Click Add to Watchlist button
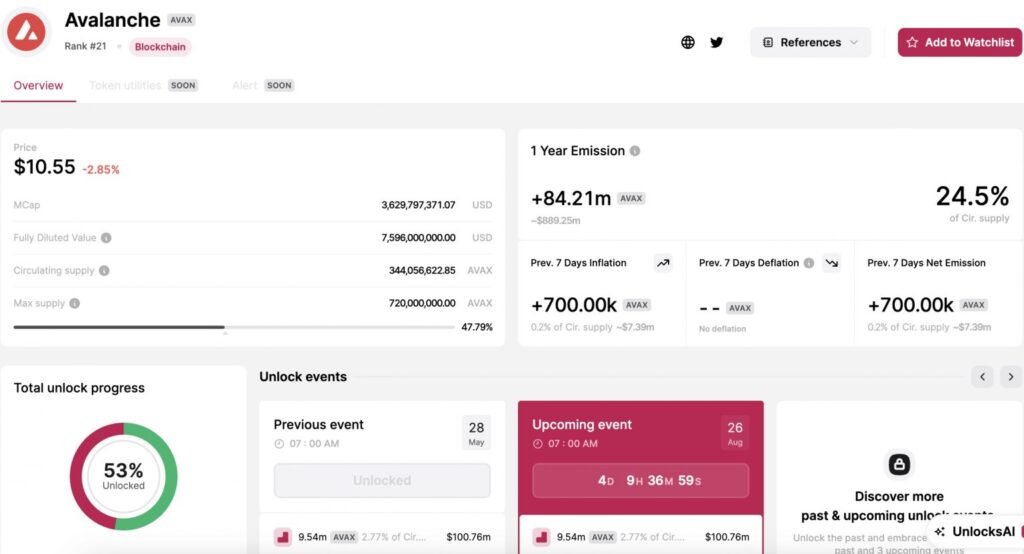 pyautogui.click(x=959, y=42)
